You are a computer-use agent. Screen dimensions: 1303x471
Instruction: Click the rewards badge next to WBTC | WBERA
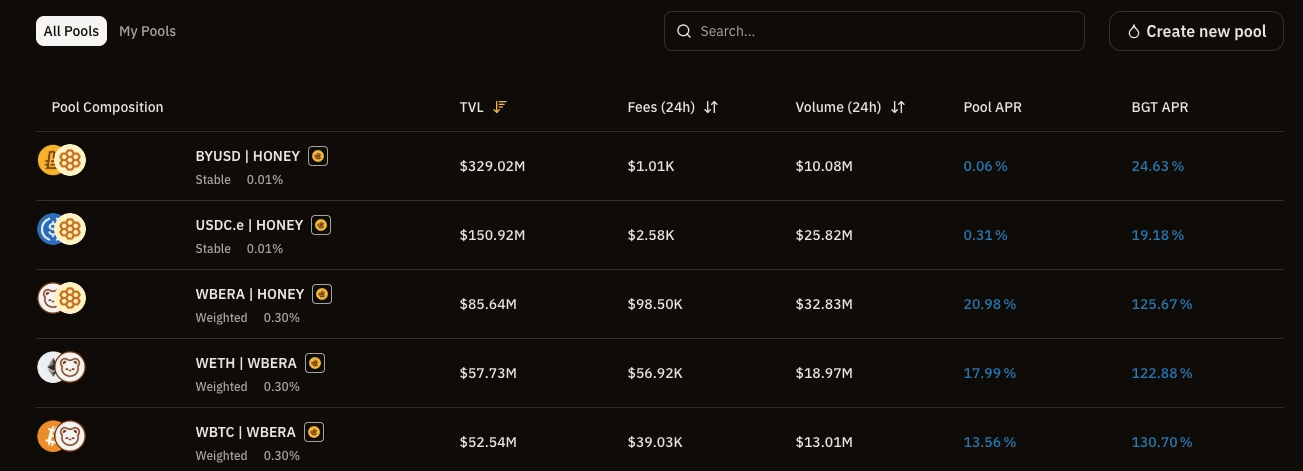point(314,432)
